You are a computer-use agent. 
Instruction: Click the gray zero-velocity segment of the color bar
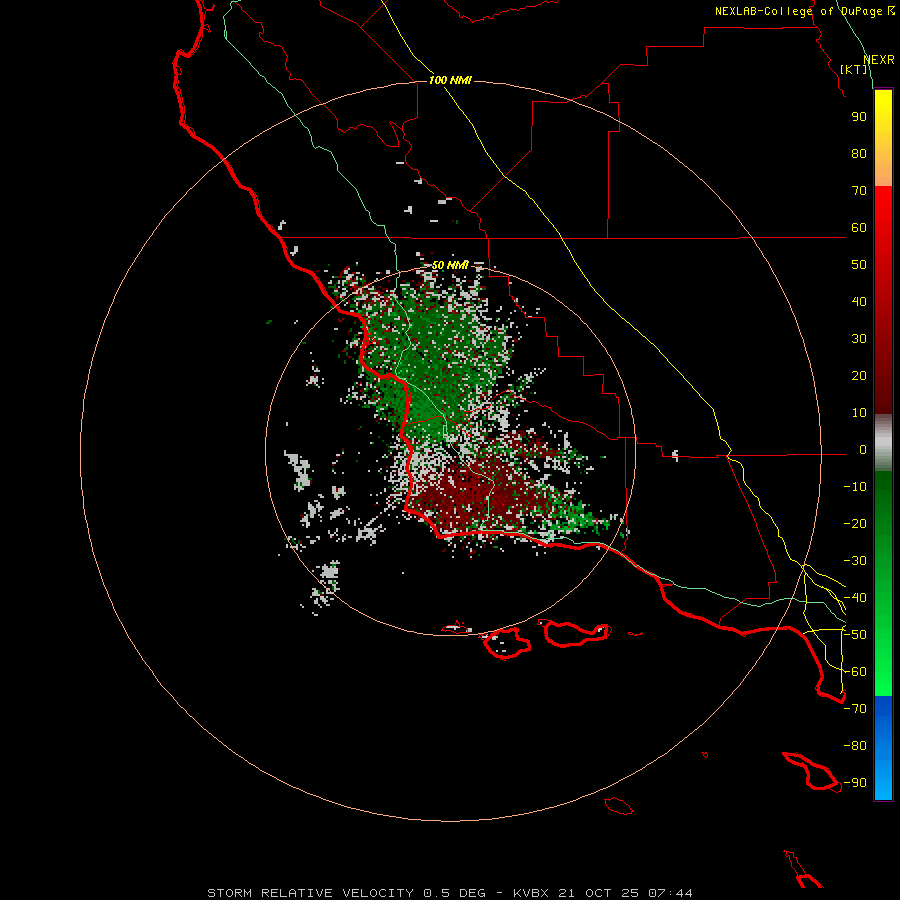point(883,443)
